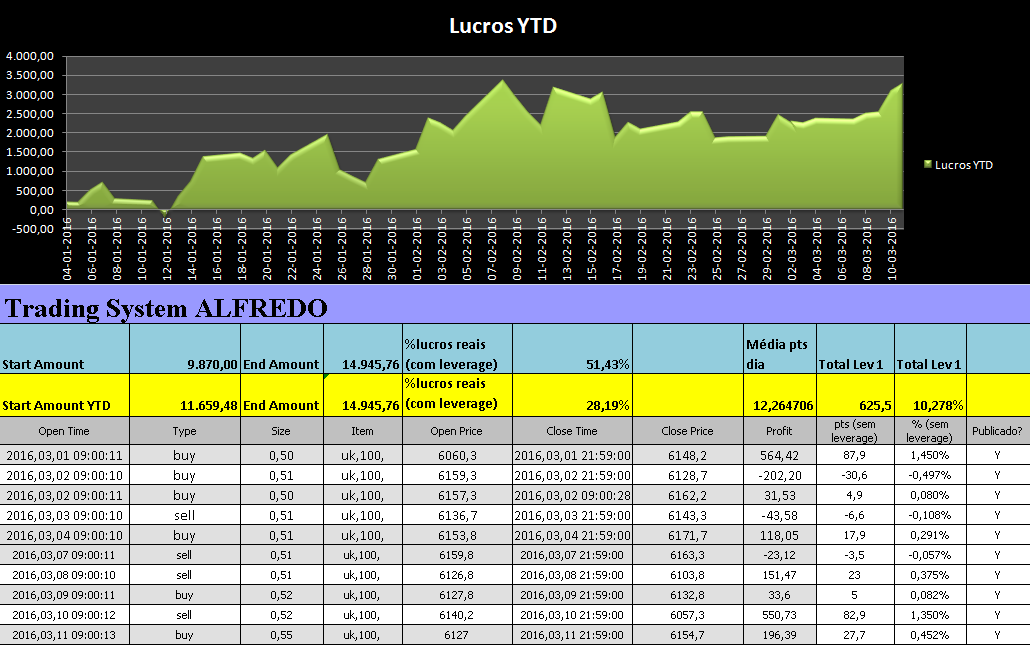The height and width of the screenshot is (645, 1030).
Task: Click the -202,20 loss cell
Action: 779,475
